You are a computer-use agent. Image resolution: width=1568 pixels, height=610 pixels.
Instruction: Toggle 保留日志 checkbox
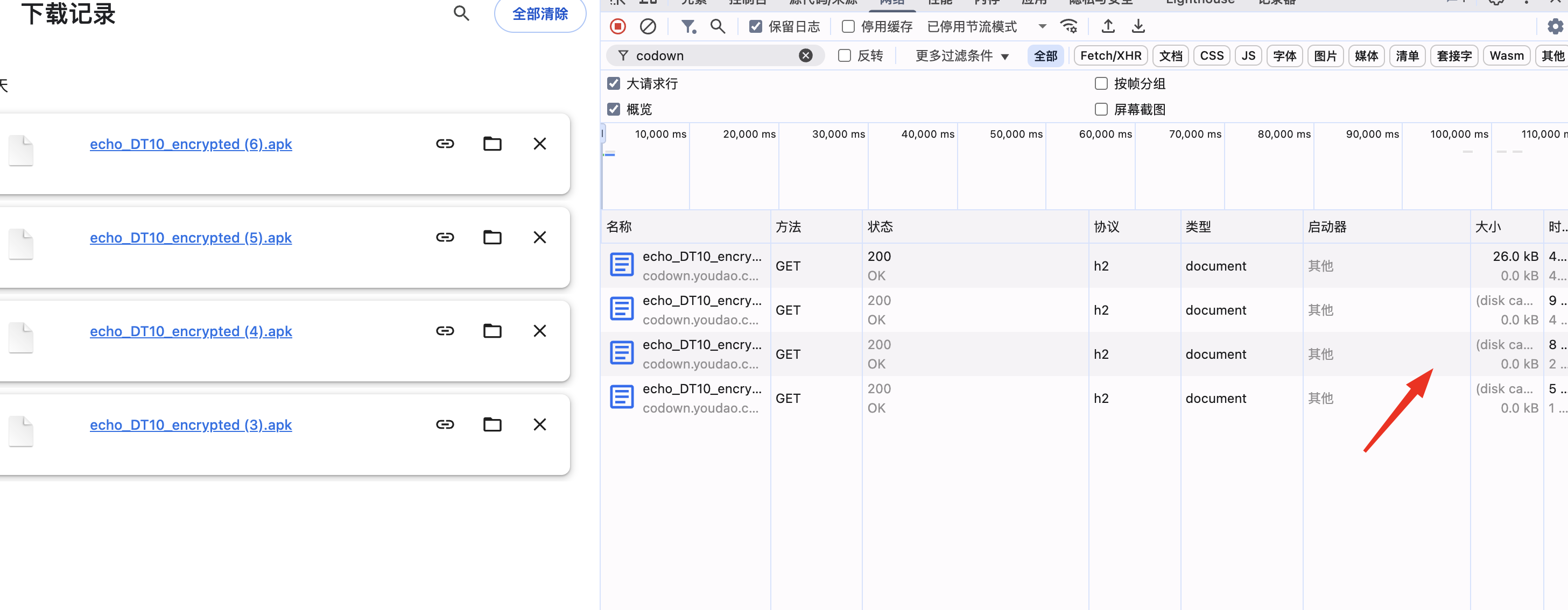[x=755, y=26]
